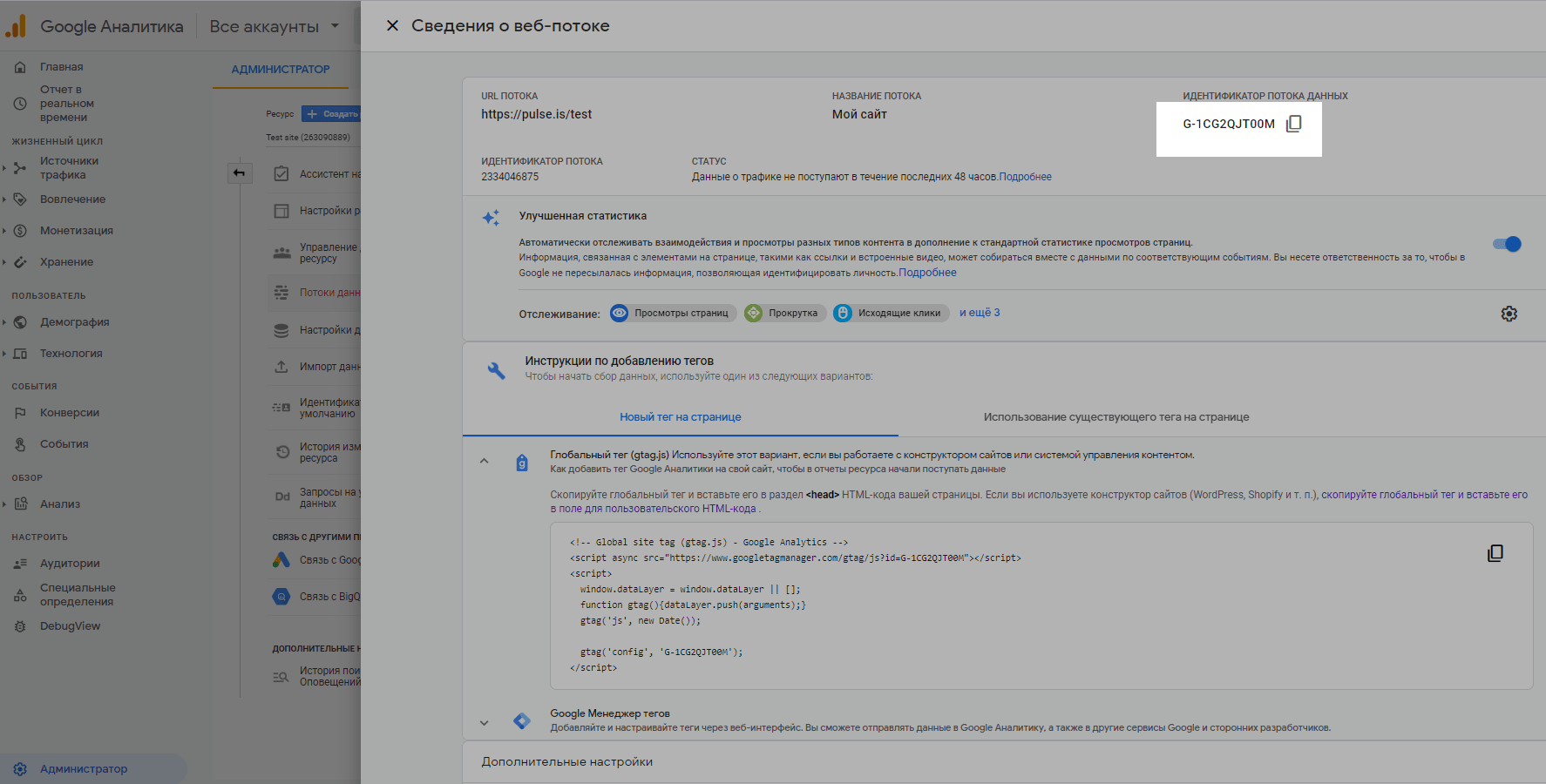This screenshot has width=1546, height=784.
Task: Click the stream URL https://pulse.is/test
Action: (536, 114)
